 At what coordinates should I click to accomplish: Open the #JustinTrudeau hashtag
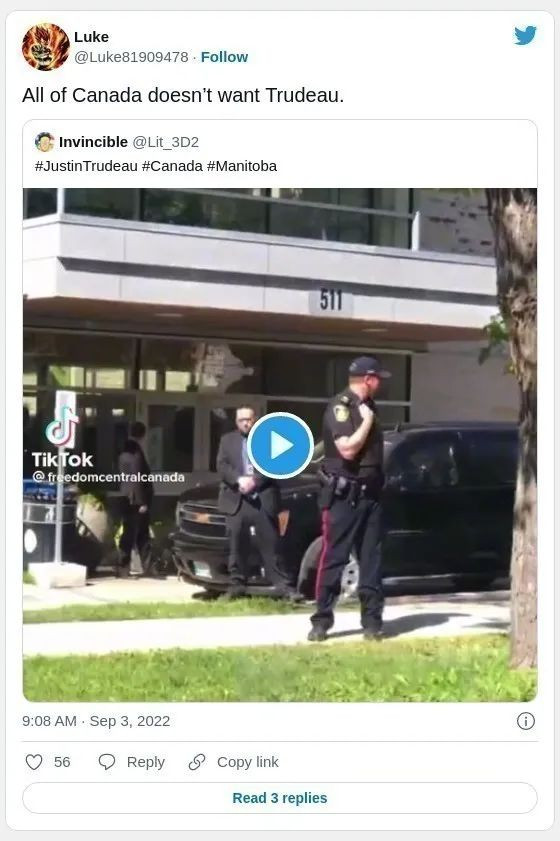[86, 166]
